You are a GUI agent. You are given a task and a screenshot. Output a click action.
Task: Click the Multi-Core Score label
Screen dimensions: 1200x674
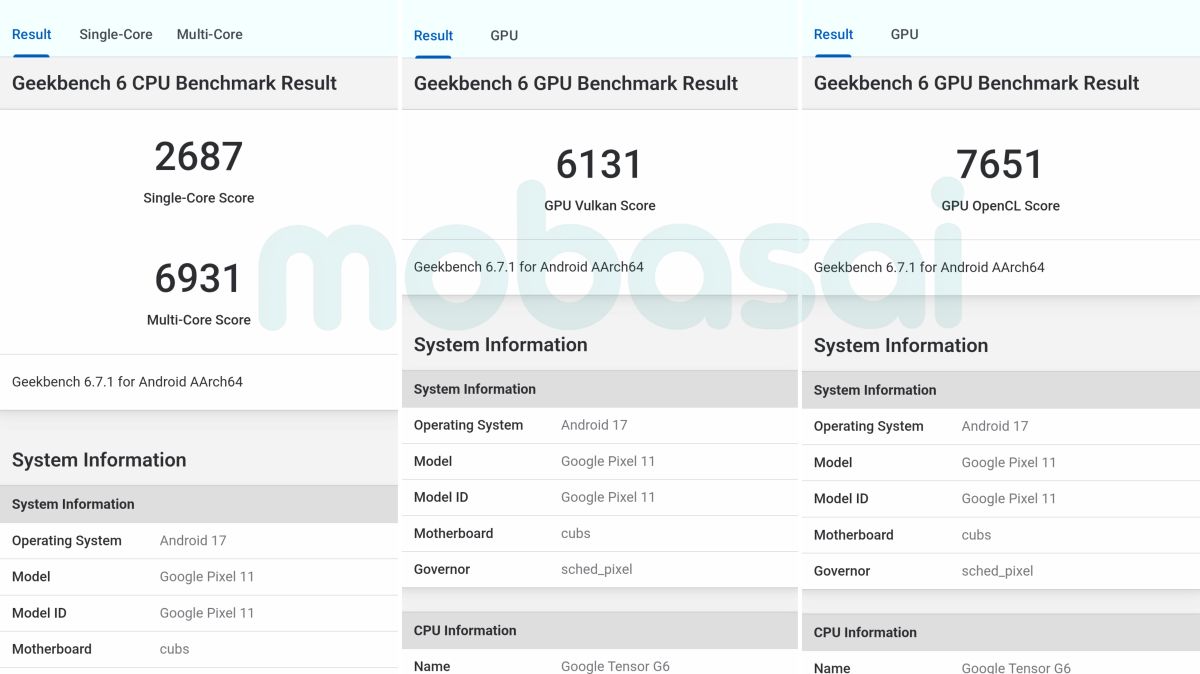coord(199,320)
